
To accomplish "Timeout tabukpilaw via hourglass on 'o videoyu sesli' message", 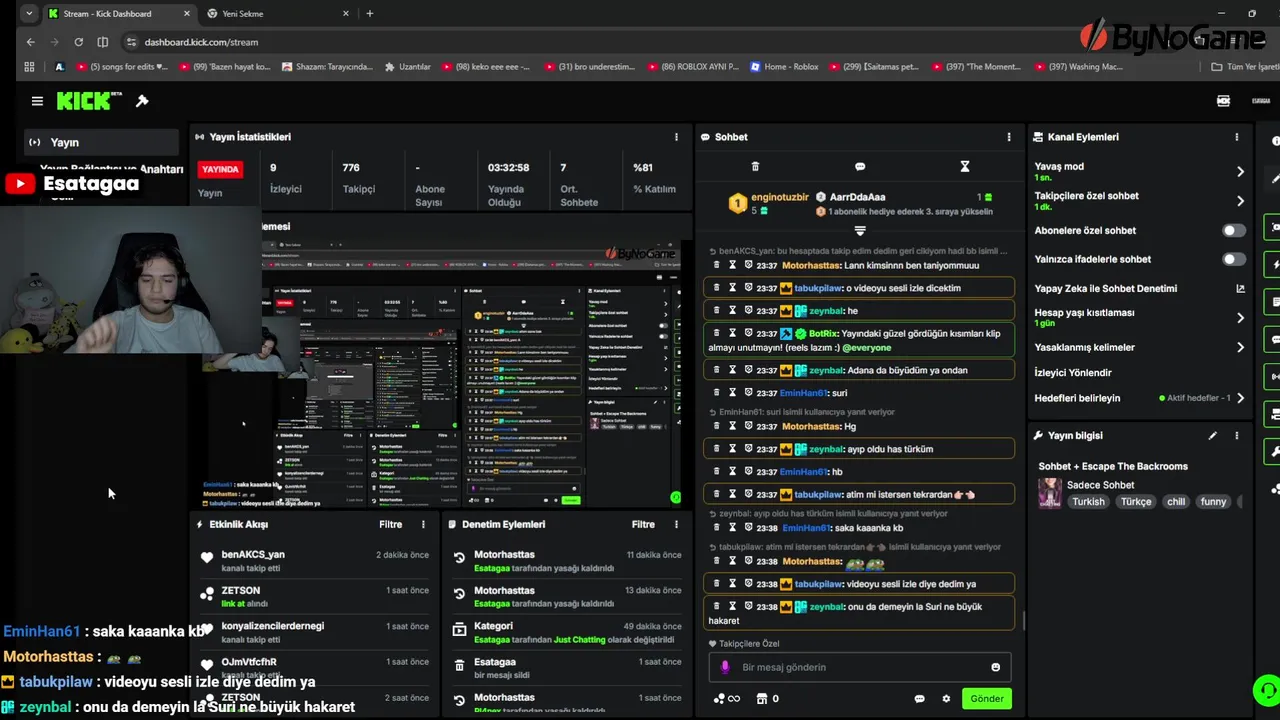I will pos(732,287).
